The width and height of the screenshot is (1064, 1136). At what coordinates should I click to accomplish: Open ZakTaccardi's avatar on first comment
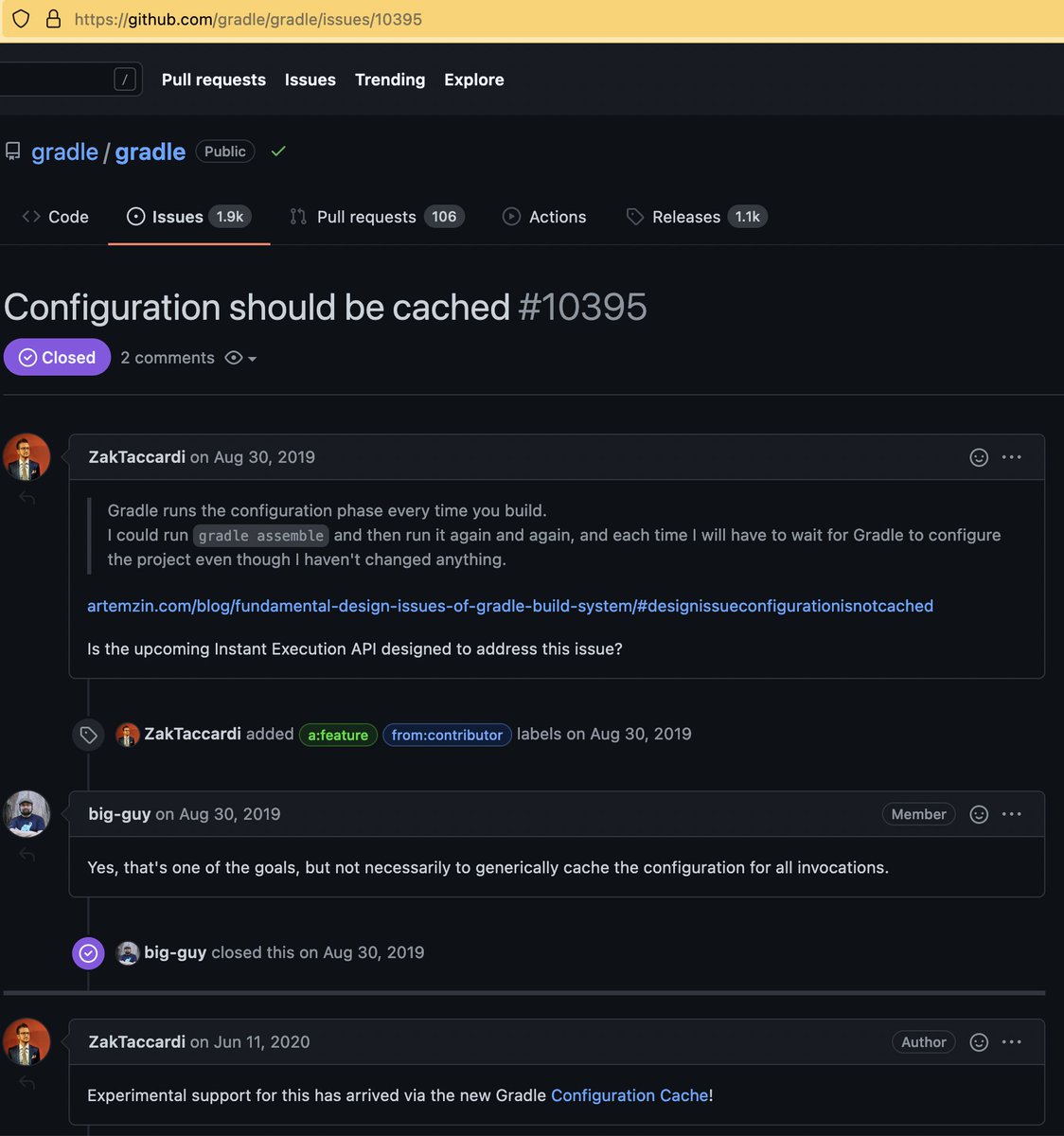[x=27, y=457]
